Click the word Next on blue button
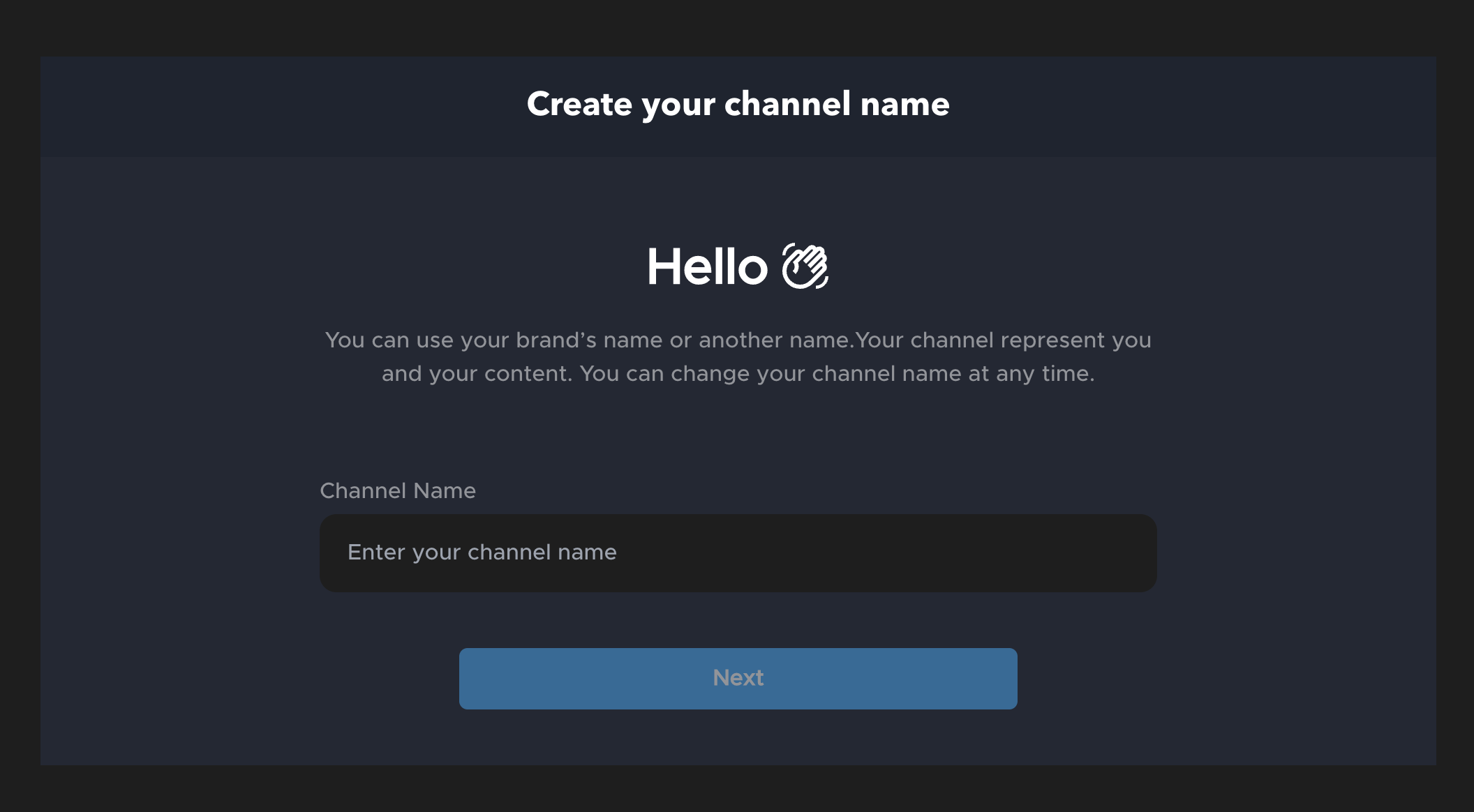This screenshot has width=1474, height=812. pos(738,677)
